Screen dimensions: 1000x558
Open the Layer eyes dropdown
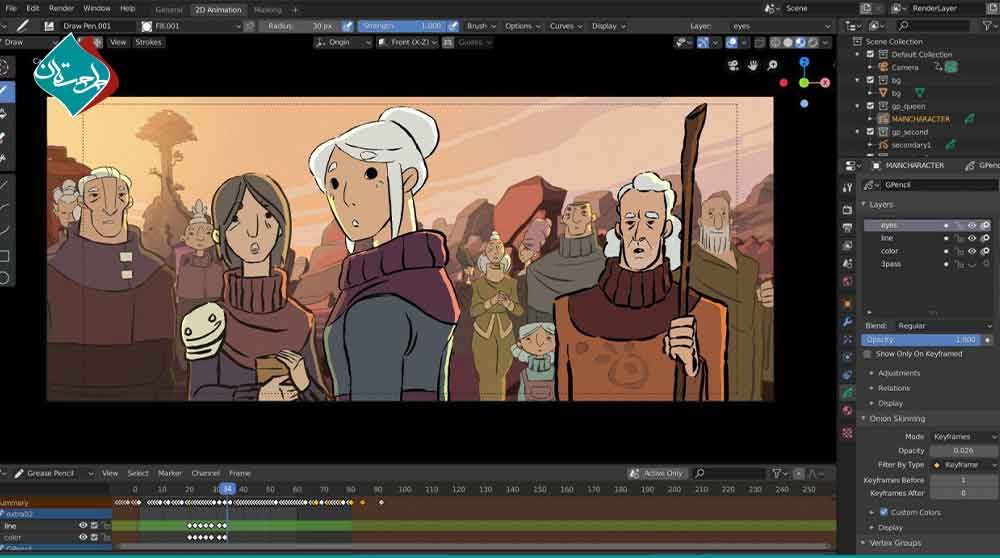781,26
